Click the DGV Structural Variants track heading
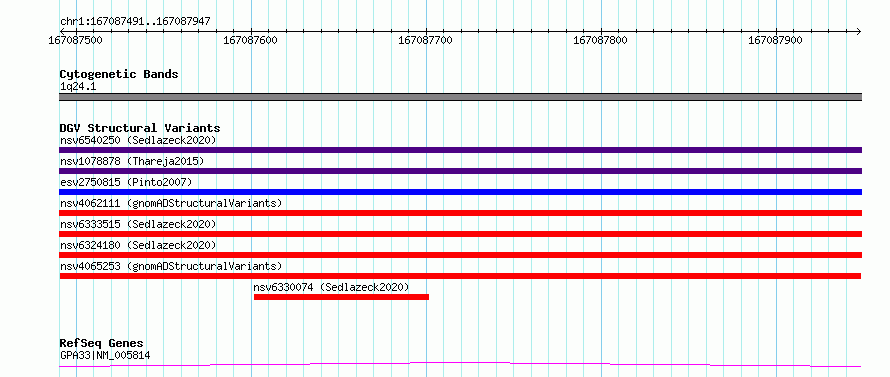The width and height of the screenshot is (890, 377). [140, 128]
